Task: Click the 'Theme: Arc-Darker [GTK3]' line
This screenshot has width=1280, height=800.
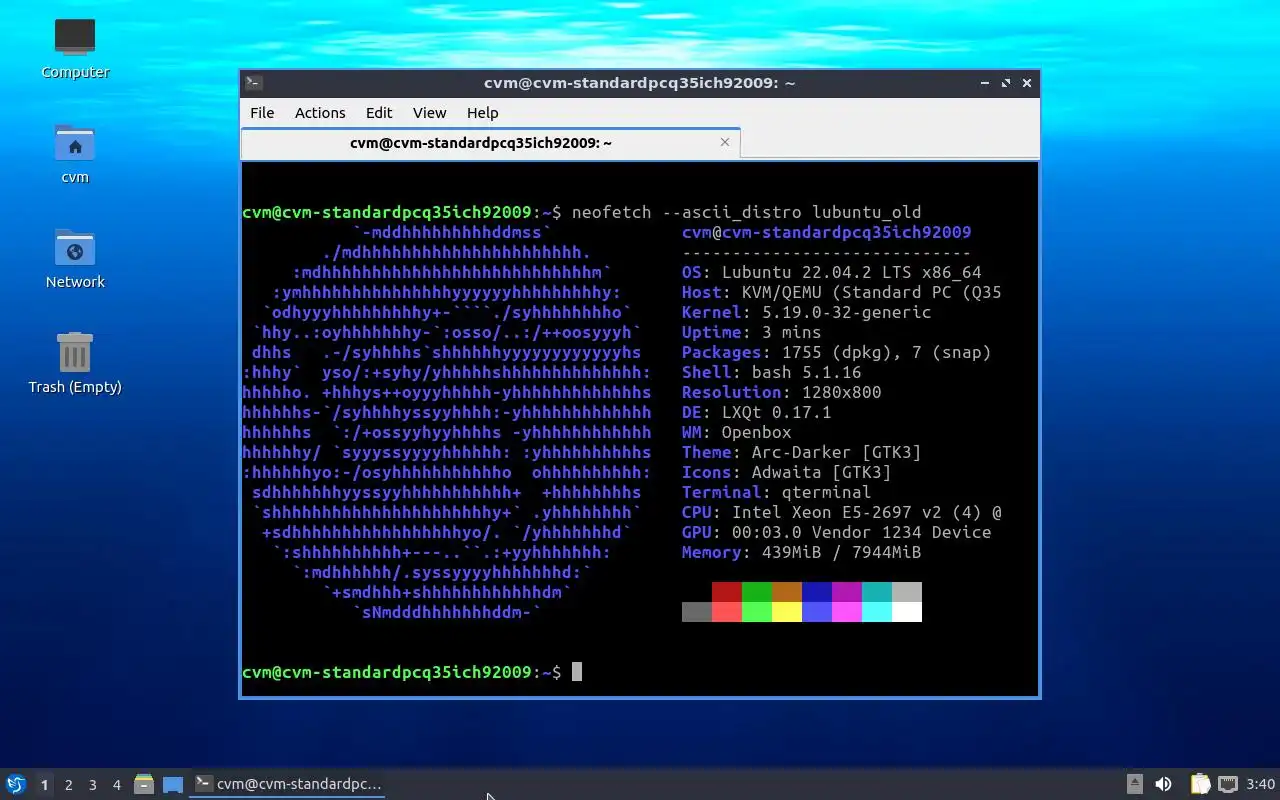Action: [x=802, y=452]
